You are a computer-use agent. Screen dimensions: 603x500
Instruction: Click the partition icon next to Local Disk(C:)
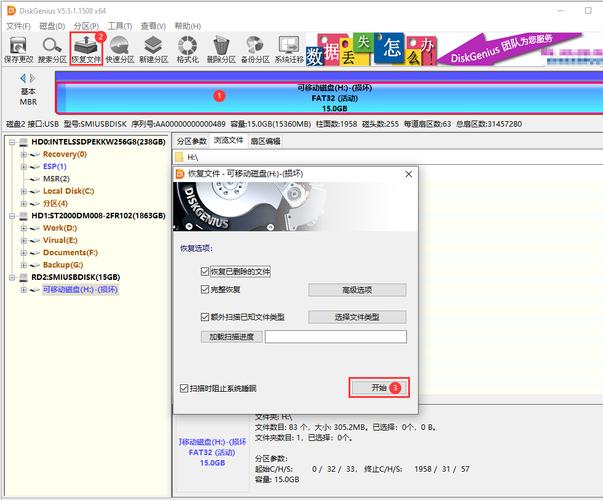coord(35,192)
